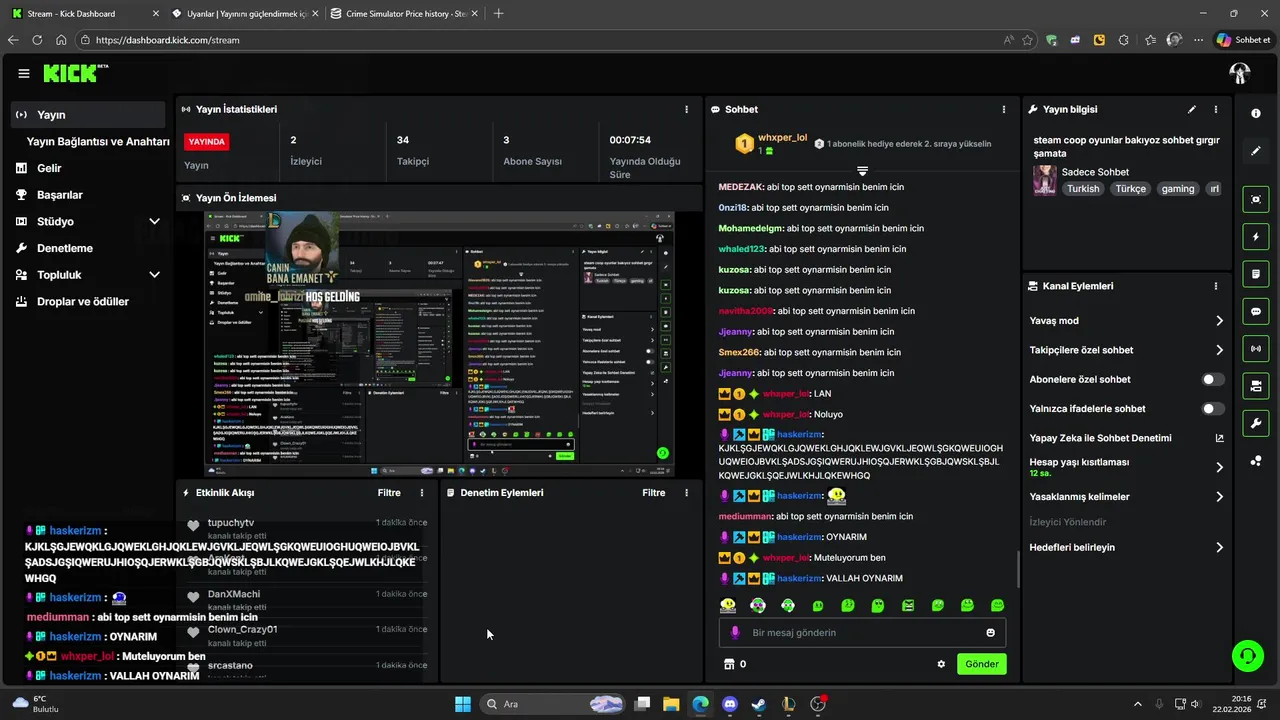This screenshot has width=1280, height=720.
Task: Open Yavaş mod settings chevron
Action: point(1219,321)
